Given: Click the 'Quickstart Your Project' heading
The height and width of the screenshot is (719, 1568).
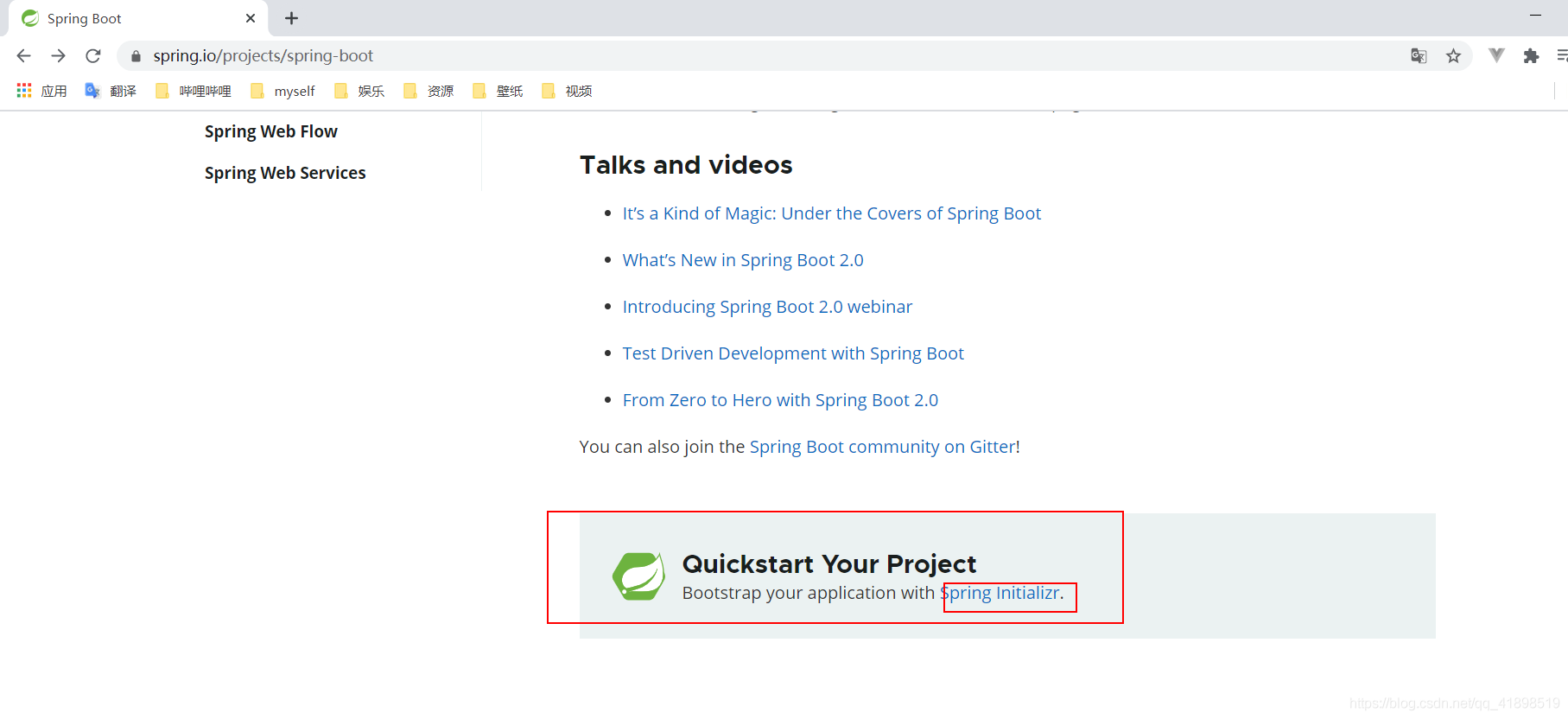Looking at the screenshot, I should [x=829, y=564].
